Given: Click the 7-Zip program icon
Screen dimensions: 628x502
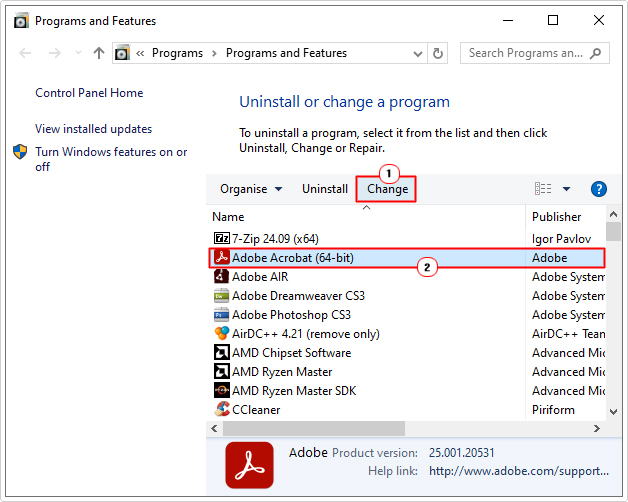Looking at the screenshot, I should [x=221, y=238].
